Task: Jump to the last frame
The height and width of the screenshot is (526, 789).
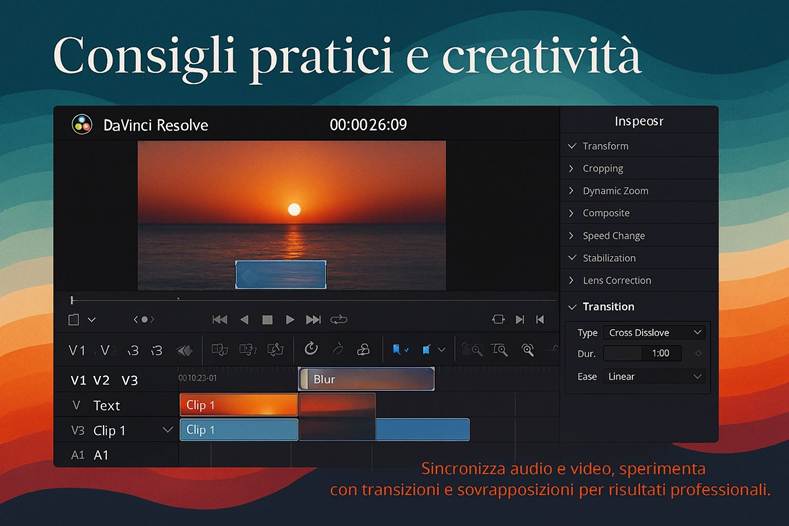Action: click(x=313, y=320)
